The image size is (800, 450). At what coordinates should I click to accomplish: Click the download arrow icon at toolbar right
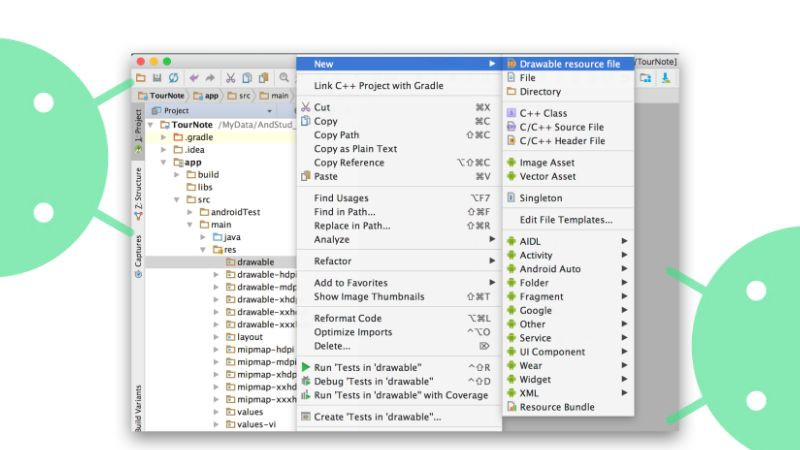[666, 78]
